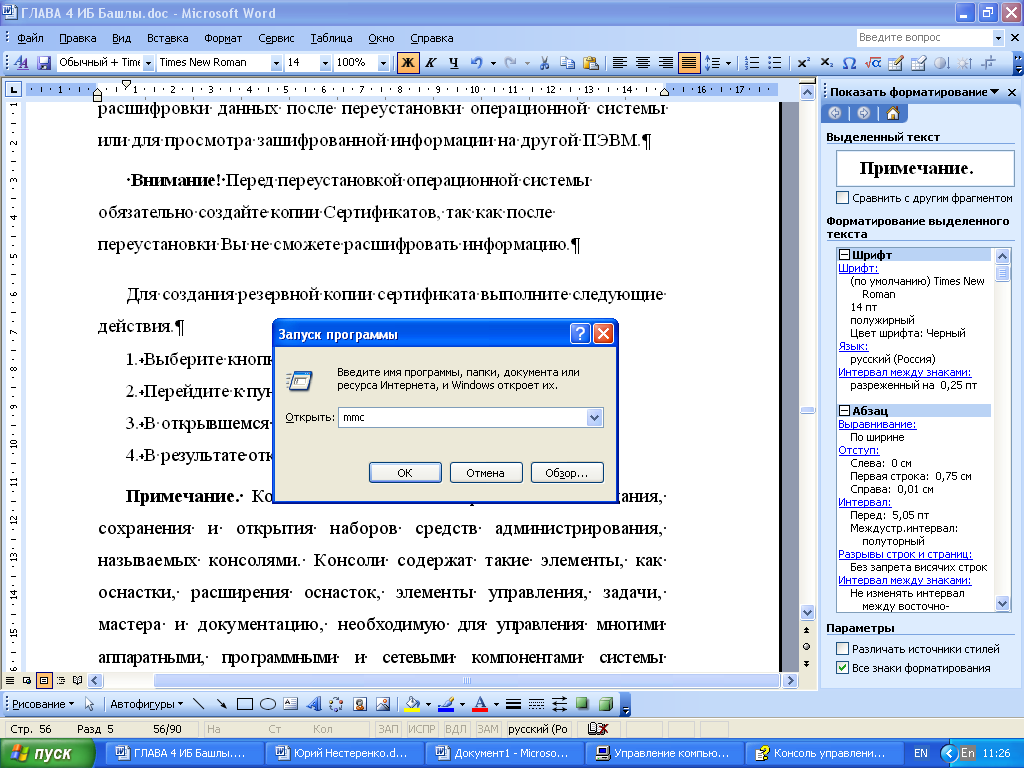Open the Файл menu
Viewport: 1024px width, 768px height.
coord(30,38)
